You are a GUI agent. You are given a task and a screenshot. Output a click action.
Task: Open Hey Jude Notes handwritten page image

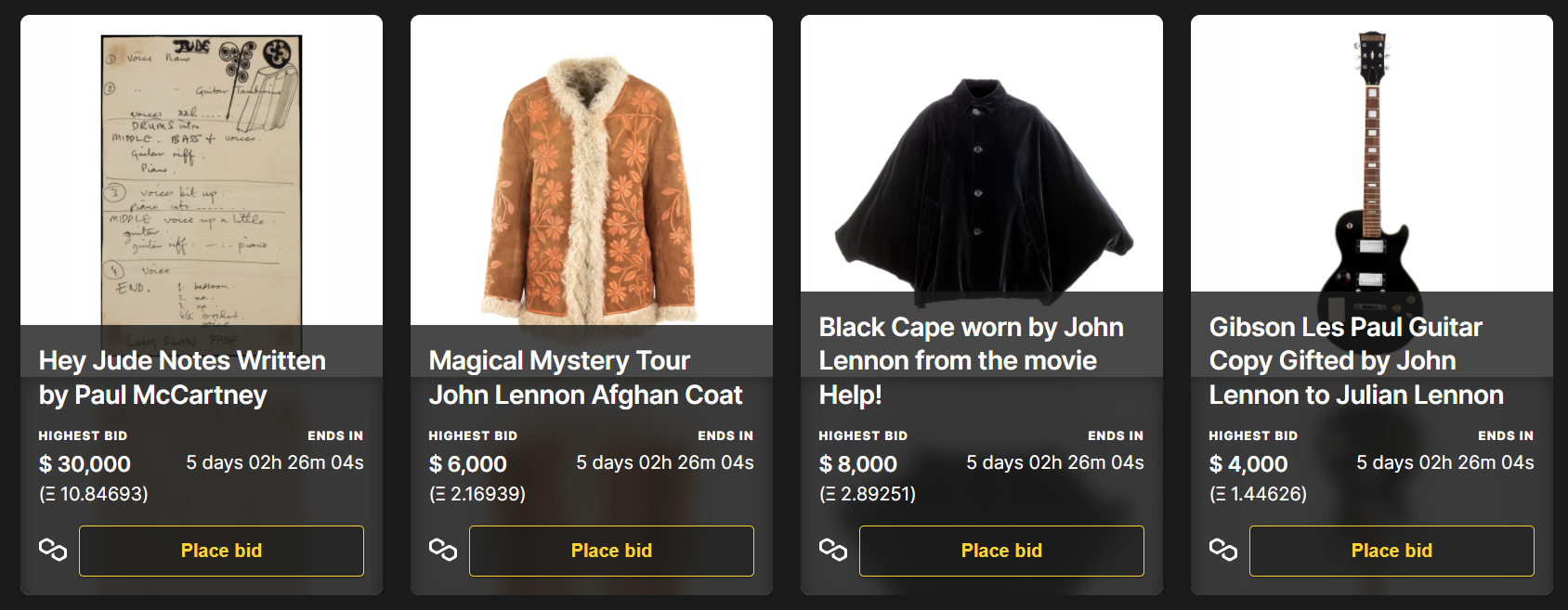pyautogui.click(x=201, y=176)
